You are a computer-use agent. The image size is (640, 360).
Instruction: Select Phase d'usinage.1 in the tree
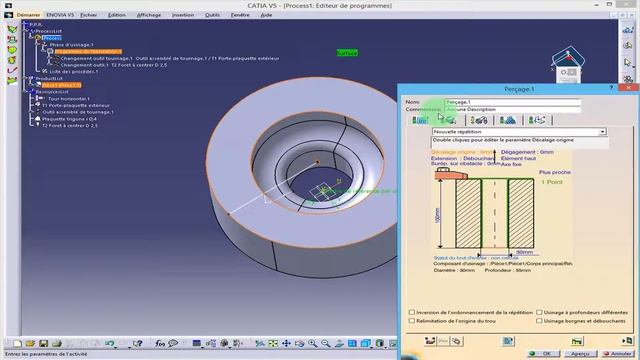71,45
